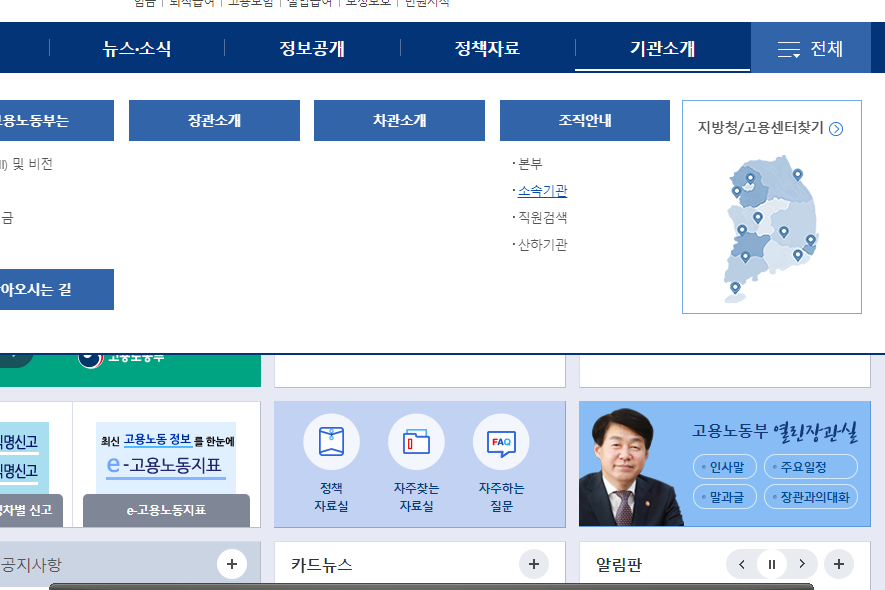
Task: Select 산하기관 under 조직안내
Action: [x=542, y=244]
